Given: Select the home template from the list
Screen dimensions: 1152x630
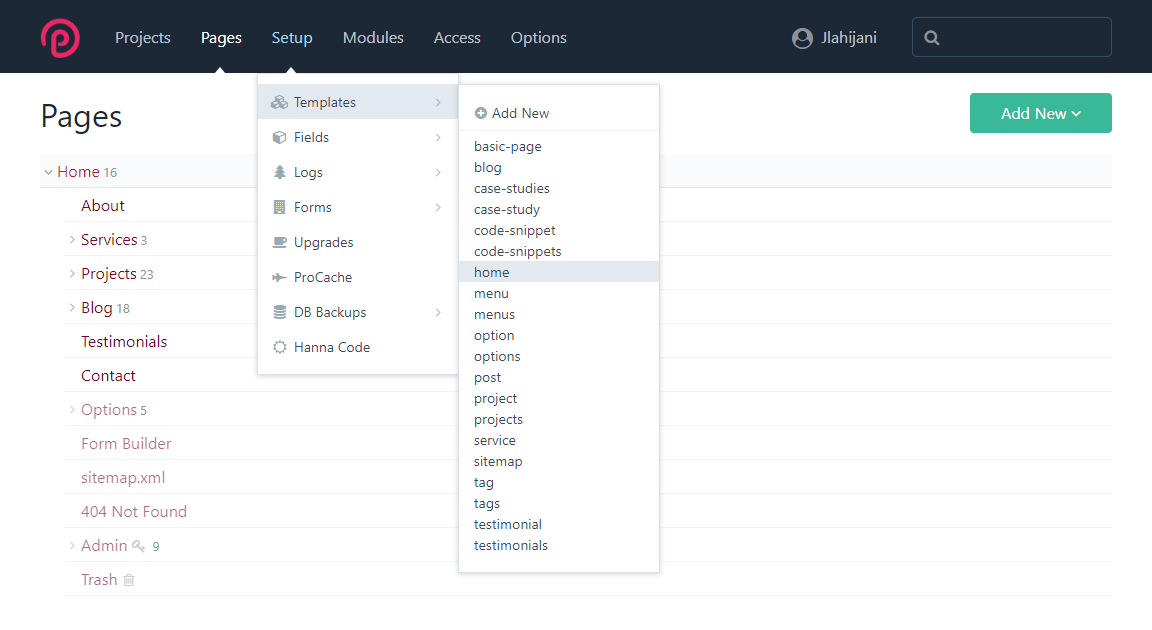Looking at the screenshot, I should [x=491, y=271].
